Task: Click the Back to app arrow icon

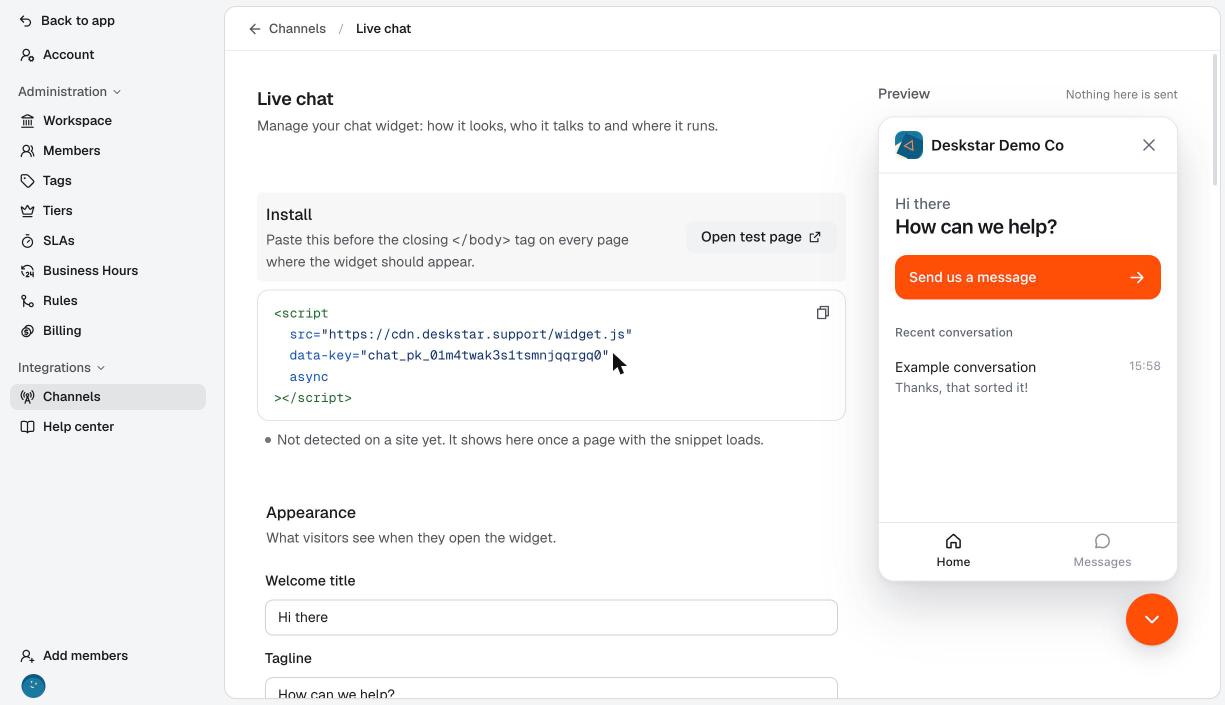Action: click(26, 21)
